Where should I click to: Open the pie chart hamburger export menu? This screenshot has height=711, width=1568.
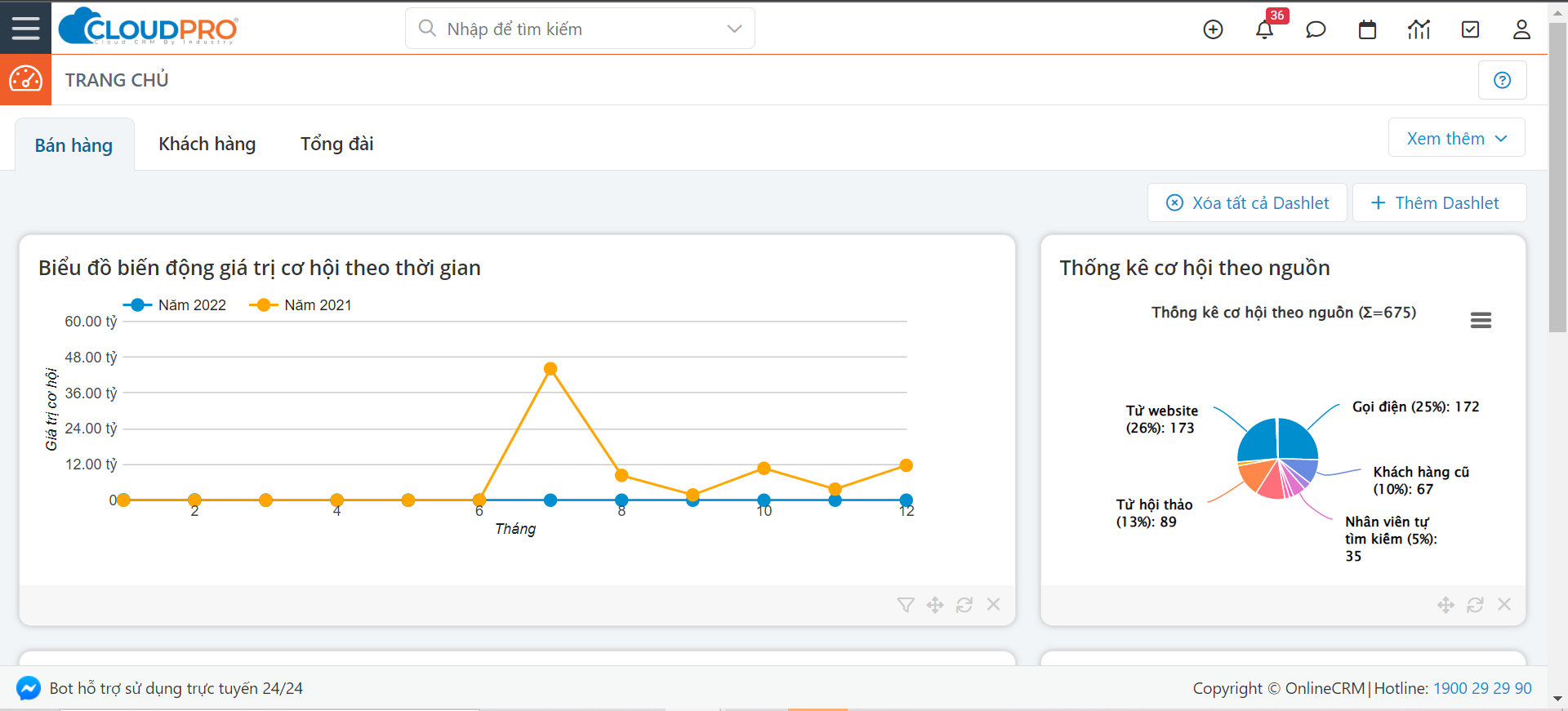[x=1481, y=320]
